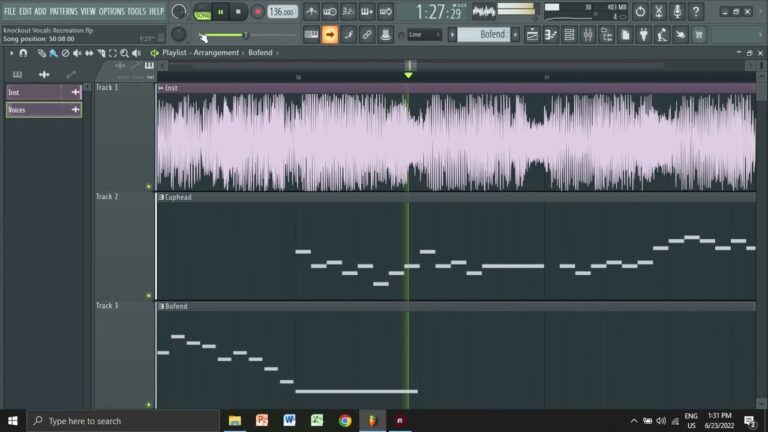768x432 pixels.
Task: Open the Mixer view
Action: point(588,35)
